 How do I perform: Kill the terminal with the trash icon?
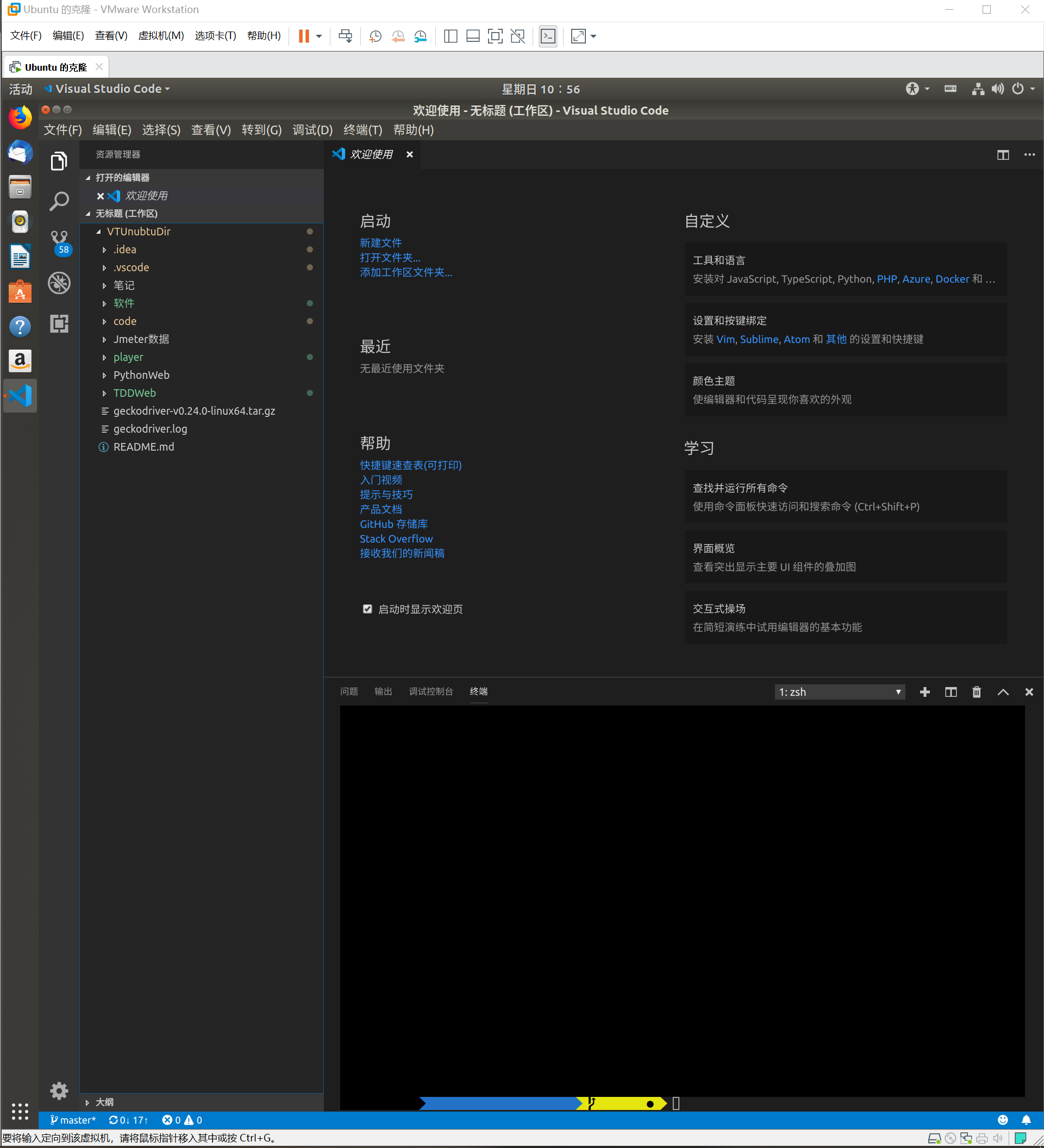pyautogui.click(x=976, y=691)
